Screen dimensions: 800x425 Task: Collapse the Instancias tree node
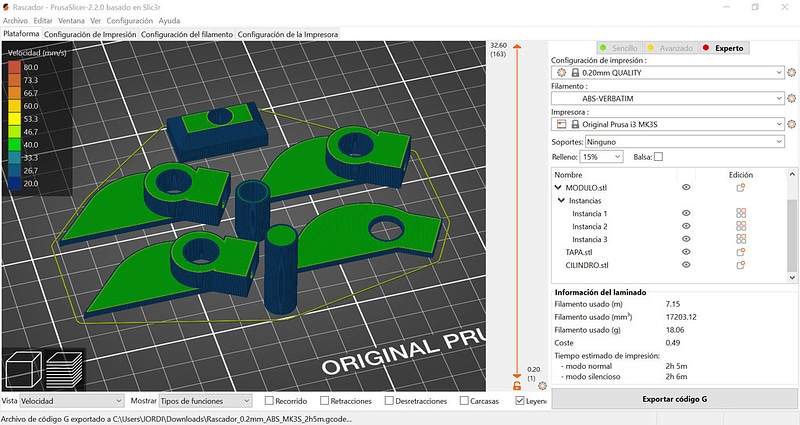click(561, 201)
